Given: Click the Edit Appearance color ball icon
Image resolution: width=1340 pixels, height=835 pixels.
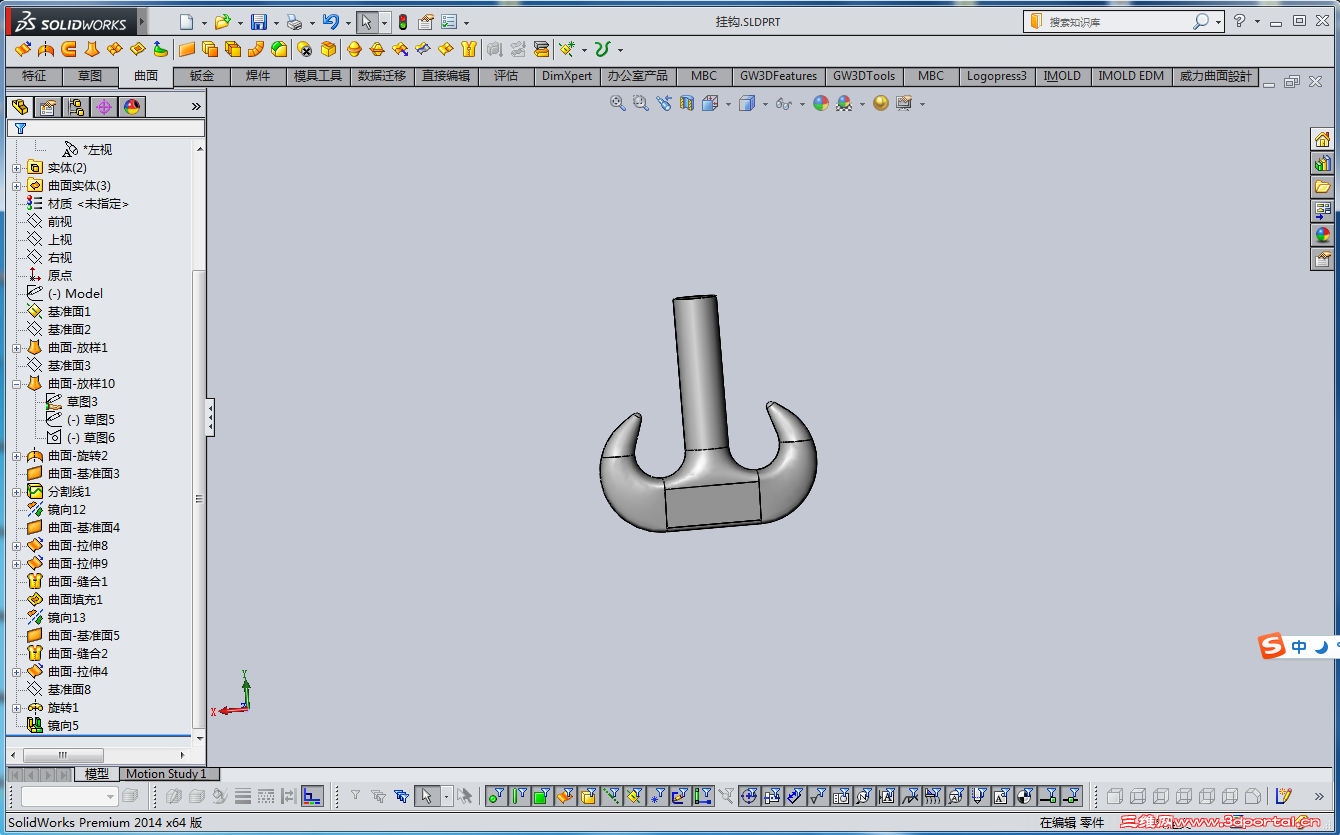Looking at the screenshot, I should tap(821, 103).
